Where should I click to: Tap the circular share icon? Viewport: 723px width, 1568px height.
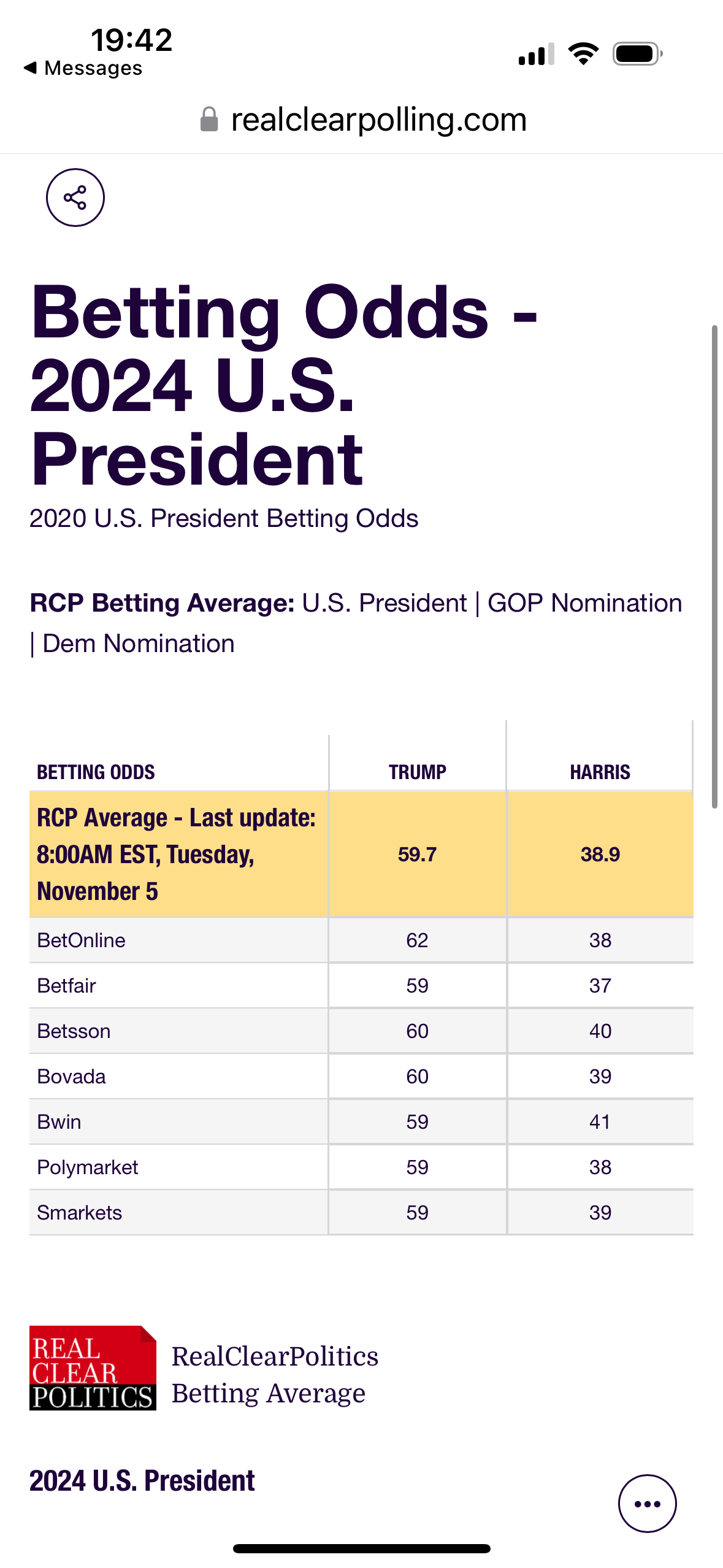[75, 198]
